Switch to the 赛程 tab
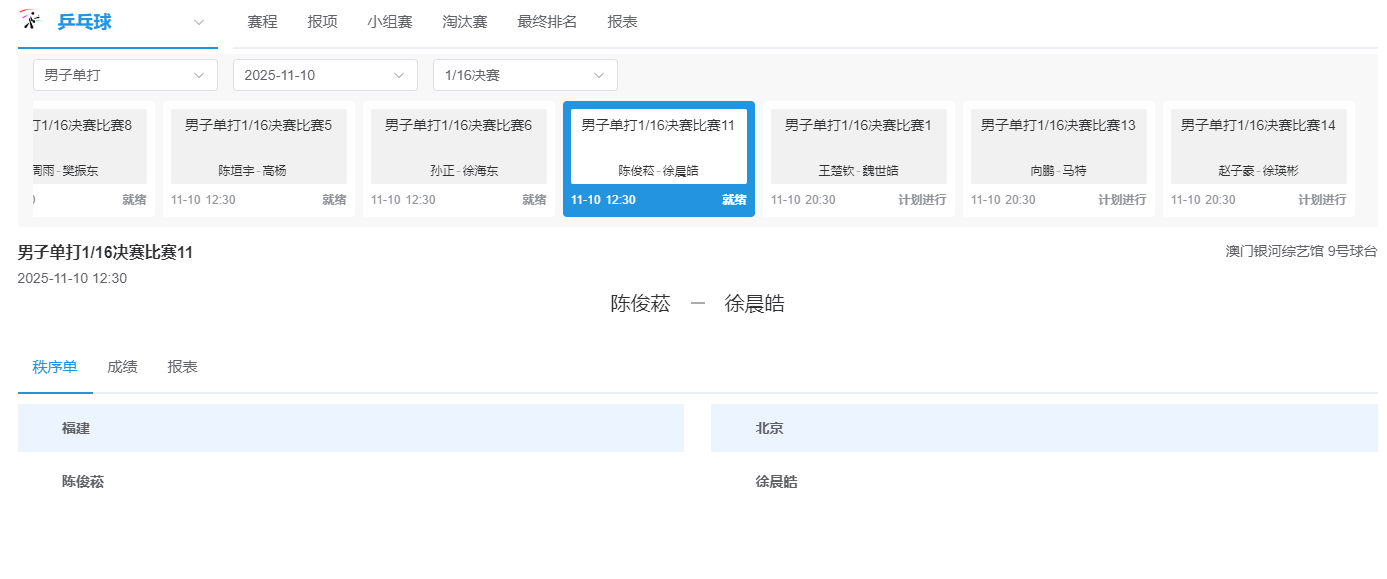This screenshot has width=1387, height=579. coord(262,21)
